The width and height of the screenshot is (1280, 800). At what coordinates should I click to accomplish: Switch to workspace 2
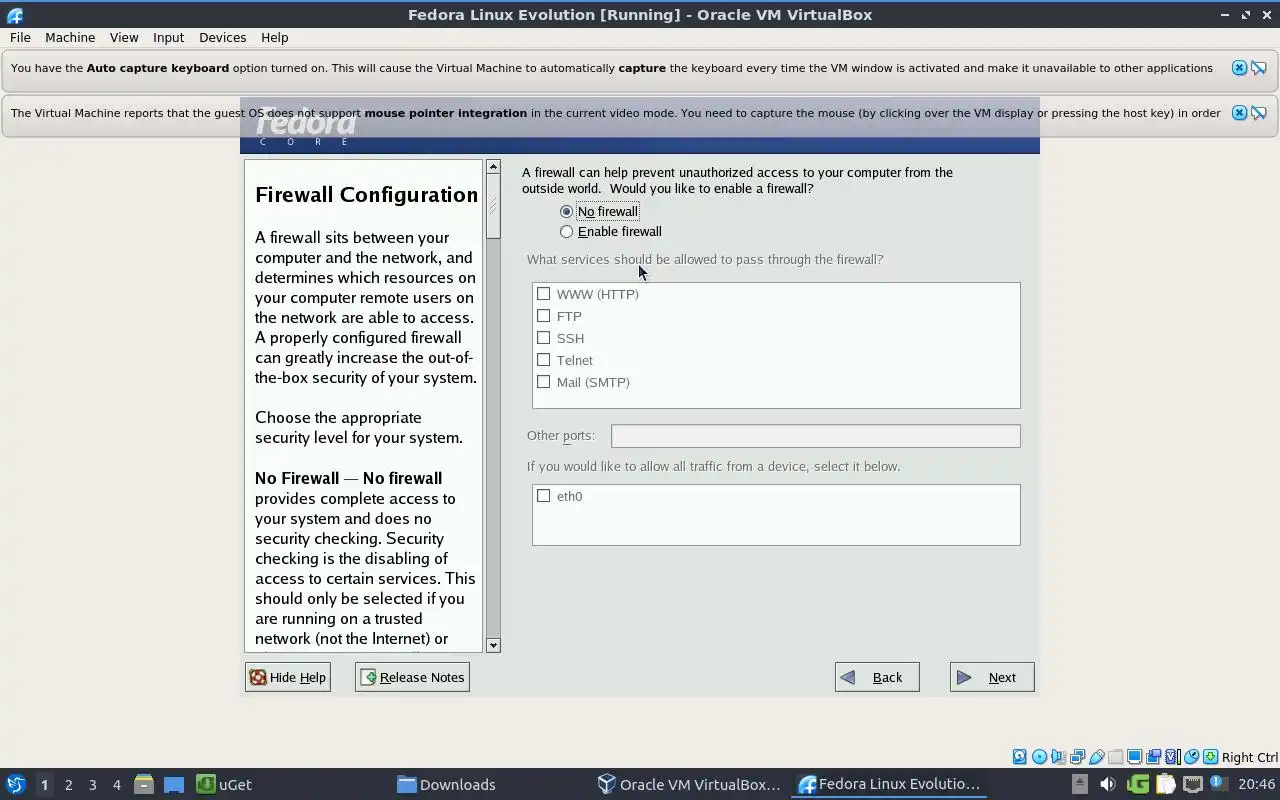click(x=68, y=784)
